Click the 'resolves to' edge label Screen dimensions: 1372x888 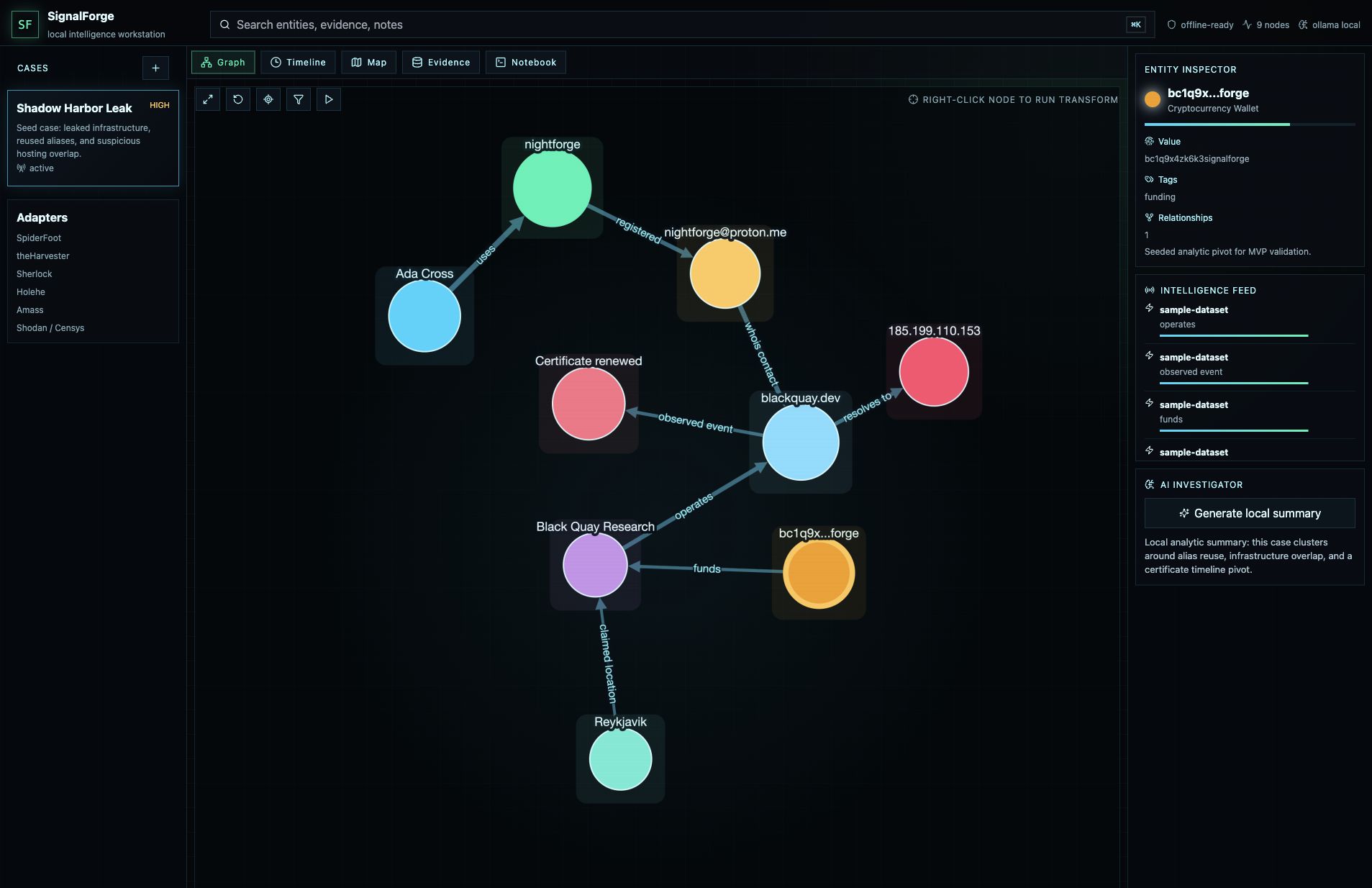click(867, 407)
